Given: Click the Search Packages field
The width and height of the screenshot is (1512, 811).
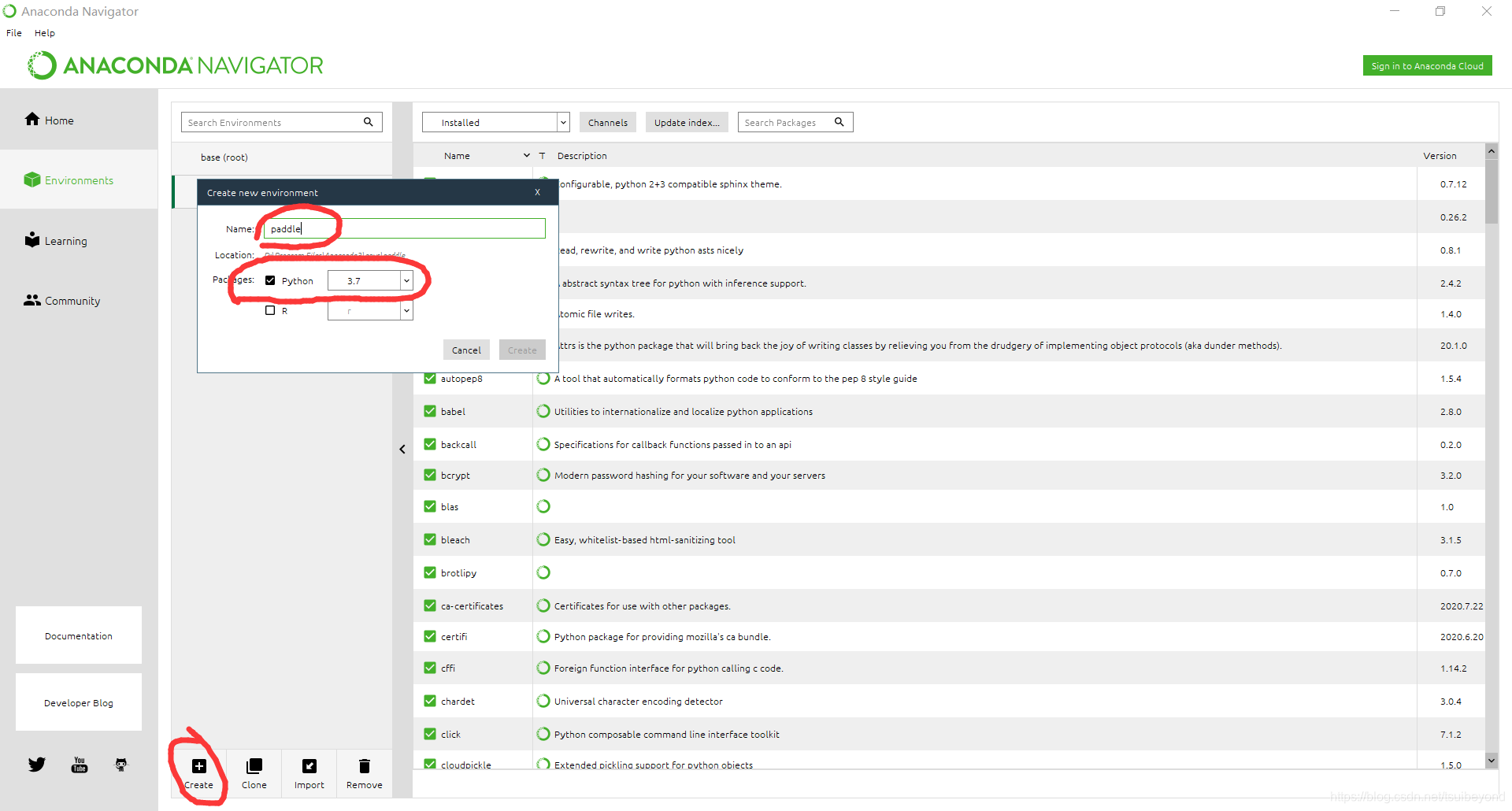Looking at the screenshot, I should [x=795, y=122].
